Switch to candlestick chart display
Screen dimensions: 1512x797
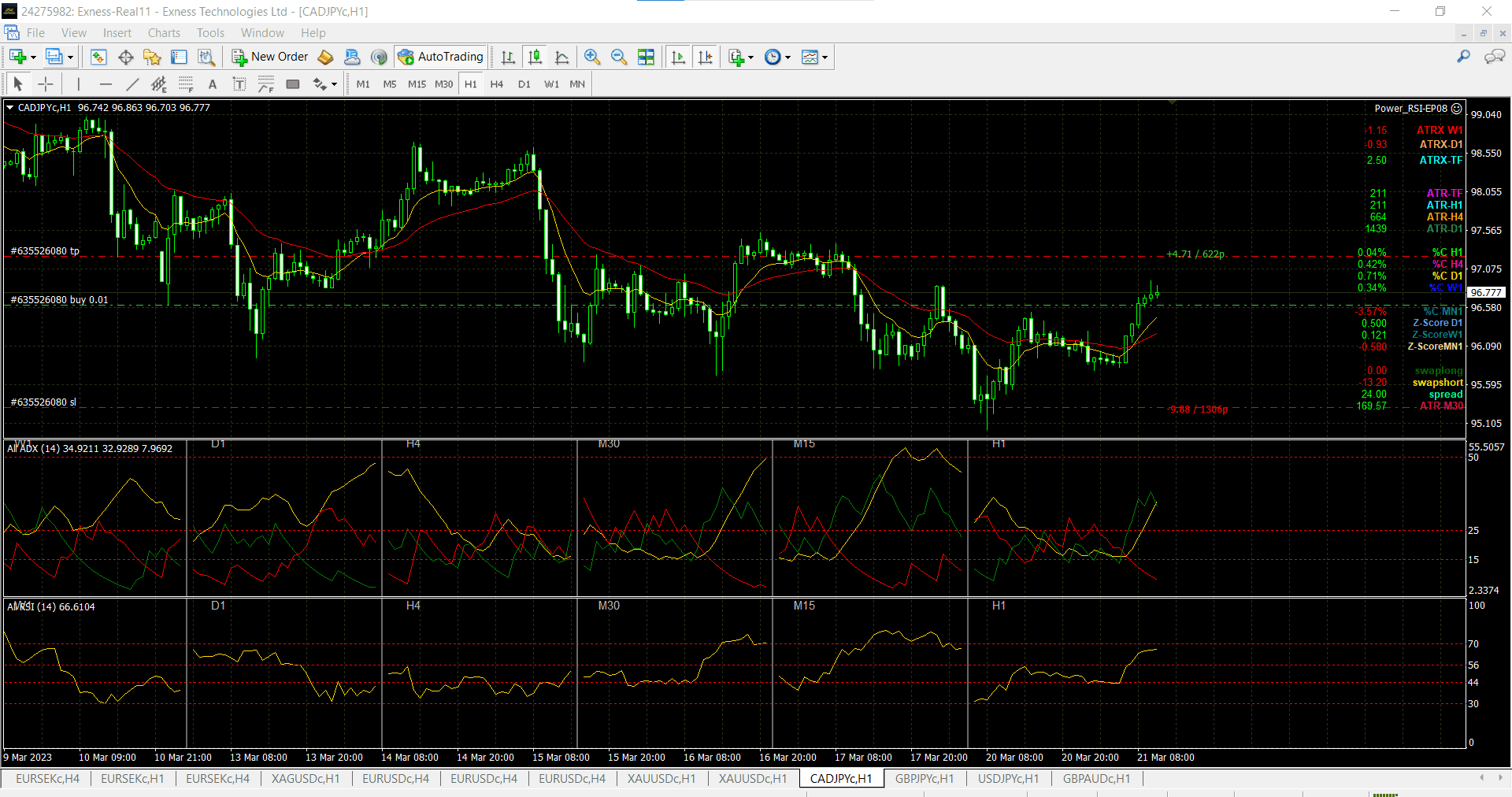coord(535,57)
